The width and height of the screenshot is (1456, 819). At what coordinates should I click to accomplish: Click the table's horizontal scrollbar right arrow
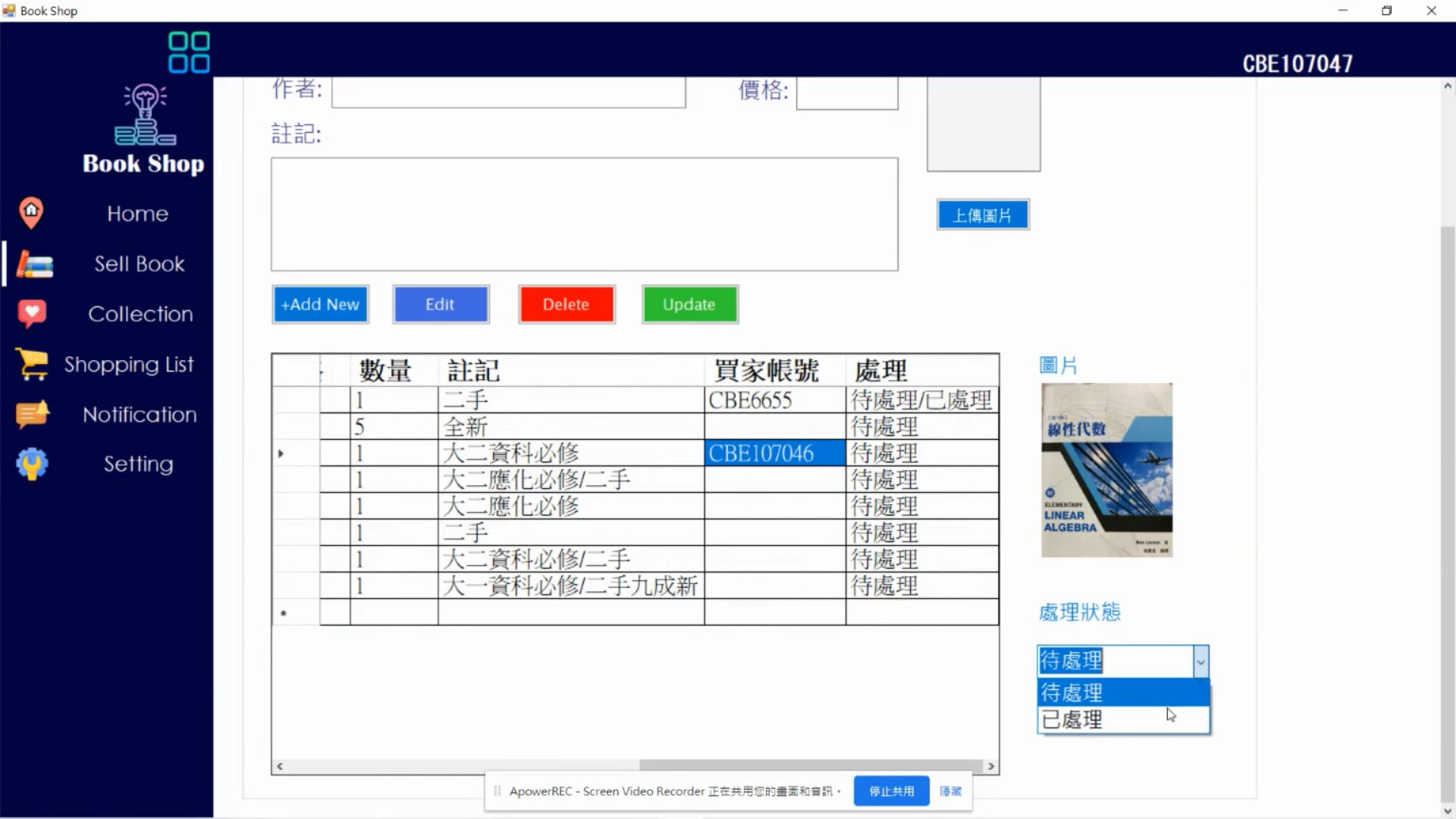[x=990, y=767]
